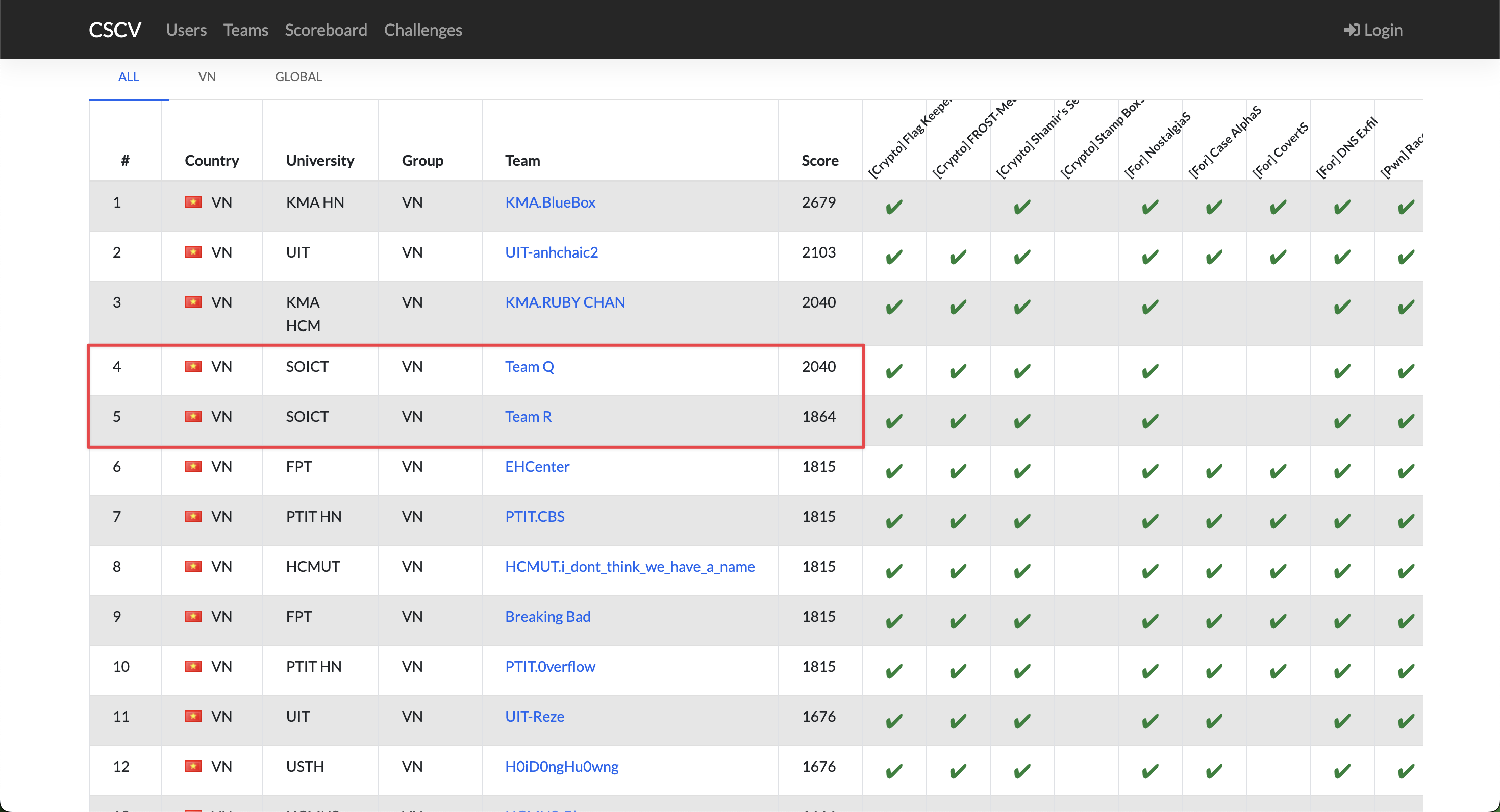This screenshot has height=812, width=1500.
Task: Open the KMA.RUBY CHAN team link
Action: tap(565, 302)
